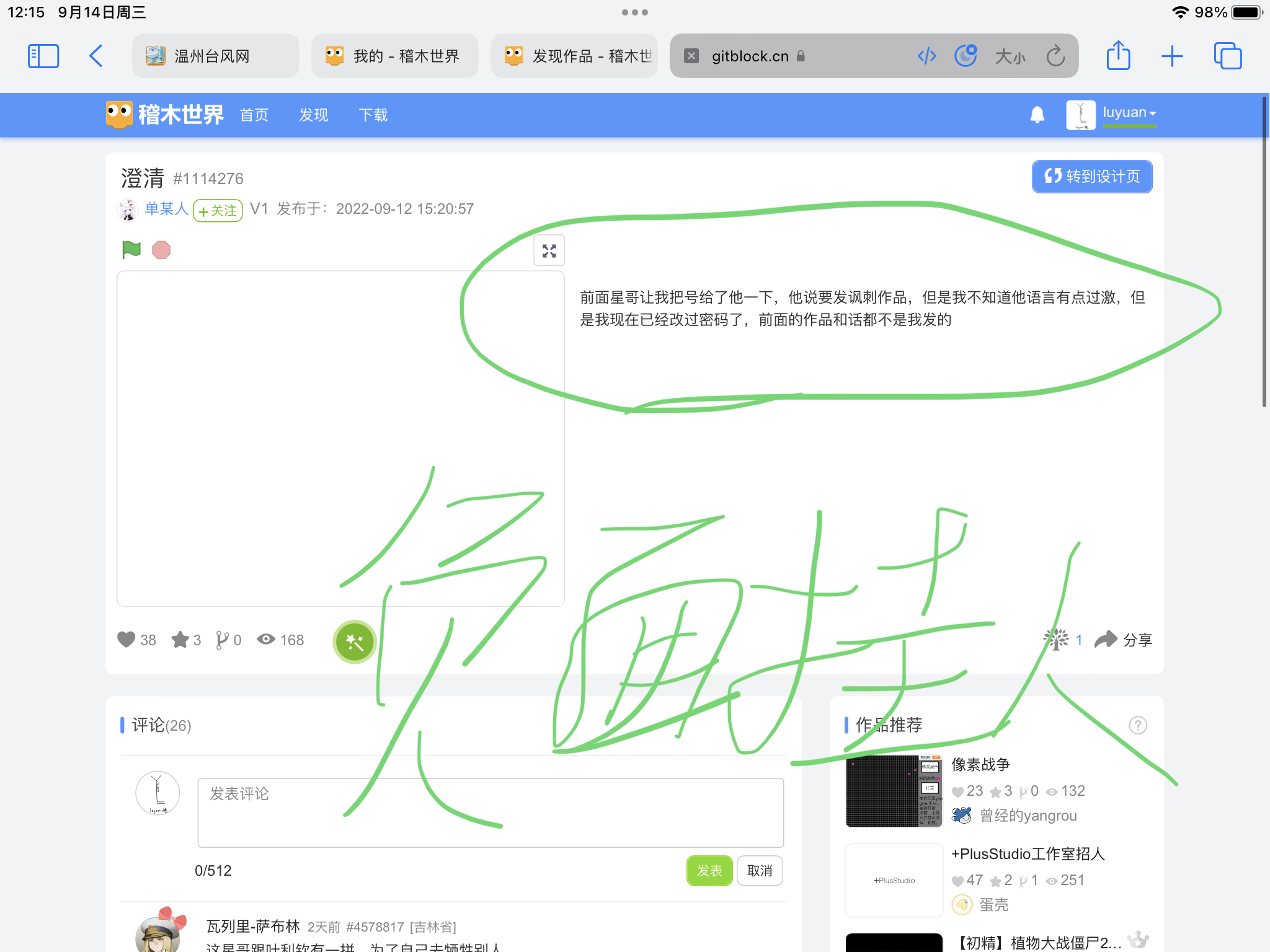Open the +PlusStudio工作室招人 title link

tap(1028, 854)
